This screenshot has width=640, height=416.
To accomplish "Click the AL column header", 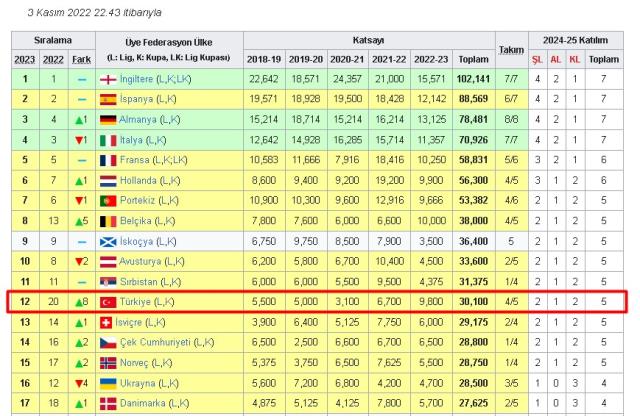I will click(556, 60).
